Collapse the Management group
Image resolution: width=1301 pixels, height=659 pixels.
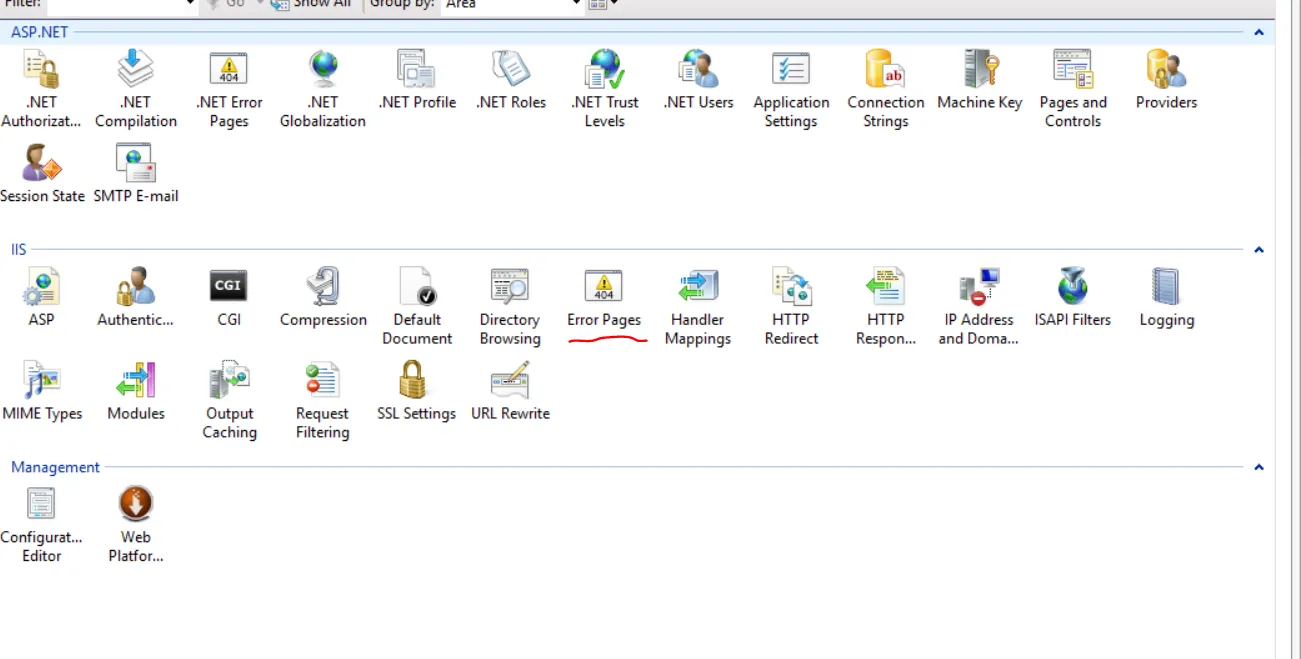(1259, 467)
